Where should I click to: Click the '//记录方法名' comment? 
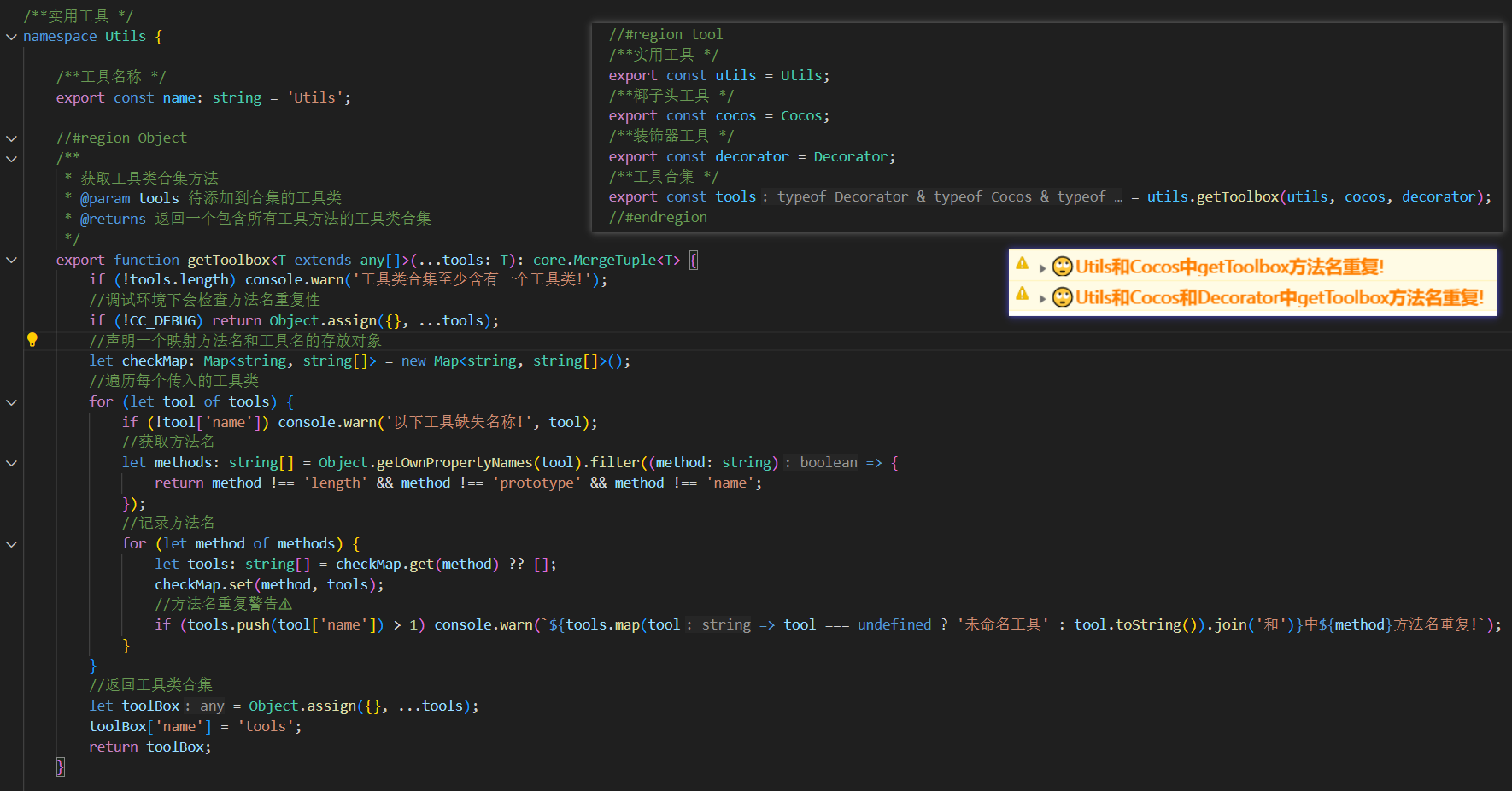point(168,524)
